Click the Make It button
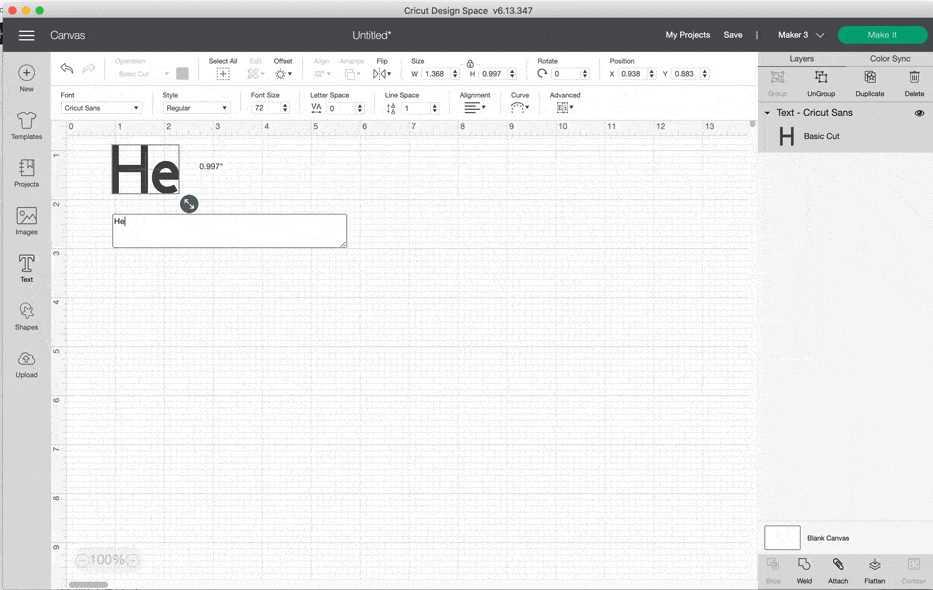This screenshot has height=590, width=933. coord(882,35)
